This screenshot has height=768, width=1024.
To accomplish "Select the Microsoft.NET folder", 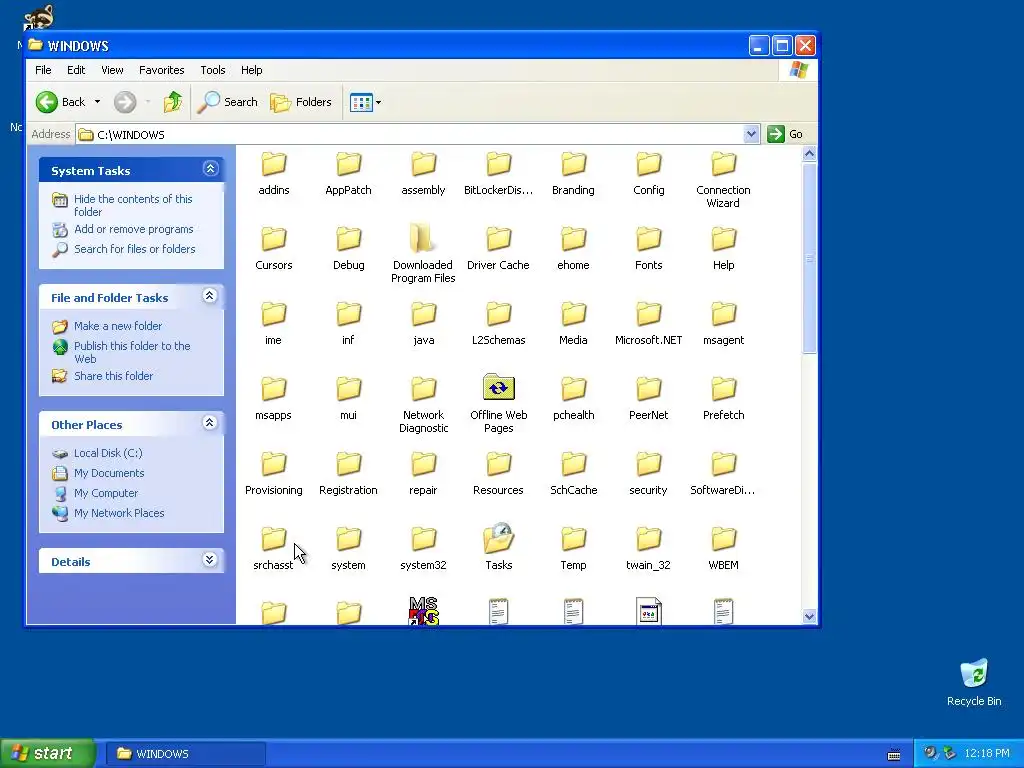I will [648, 323].
